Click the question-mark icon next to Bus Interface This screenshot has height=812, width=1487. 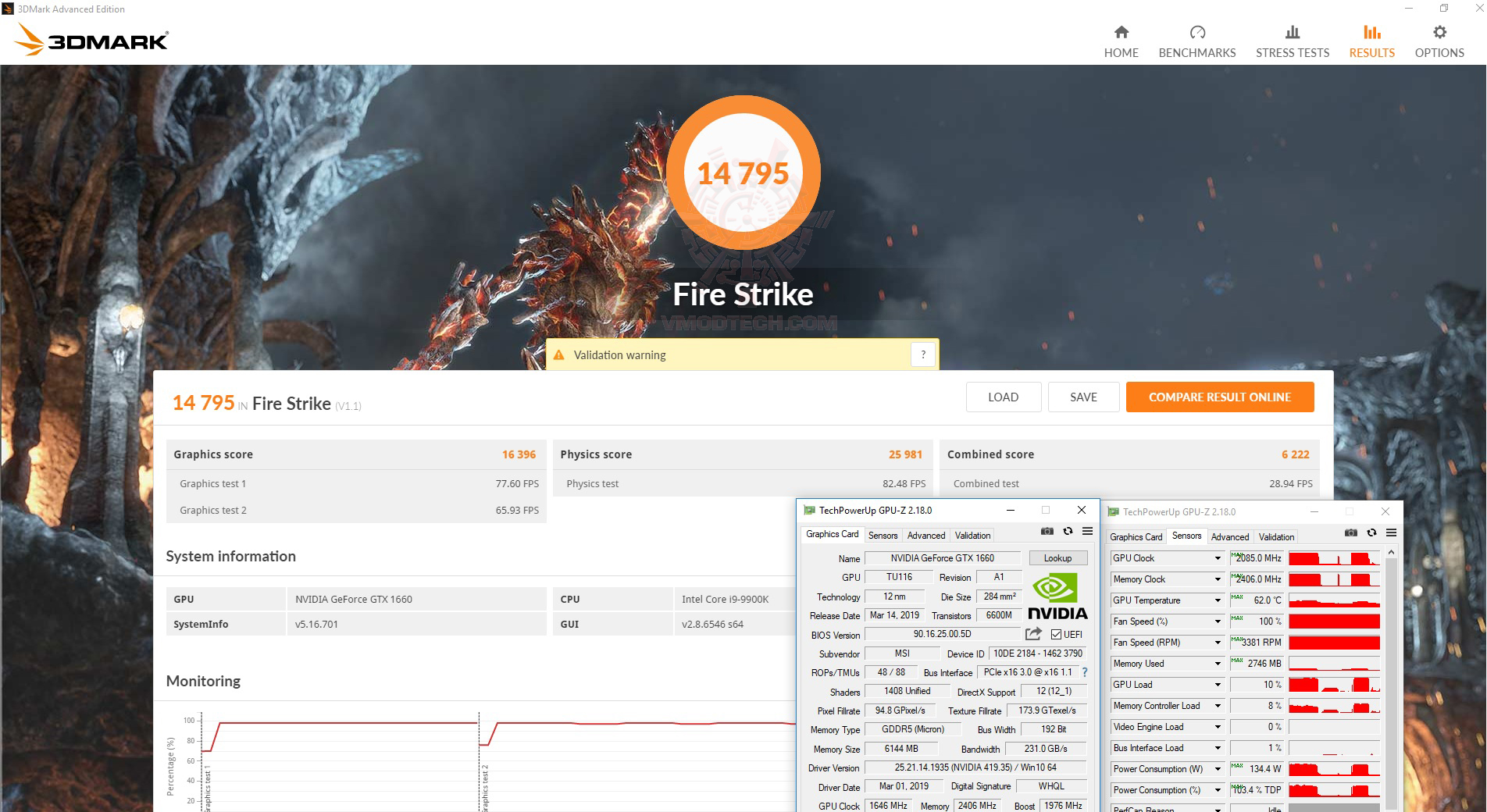[x=1085, y=672]
